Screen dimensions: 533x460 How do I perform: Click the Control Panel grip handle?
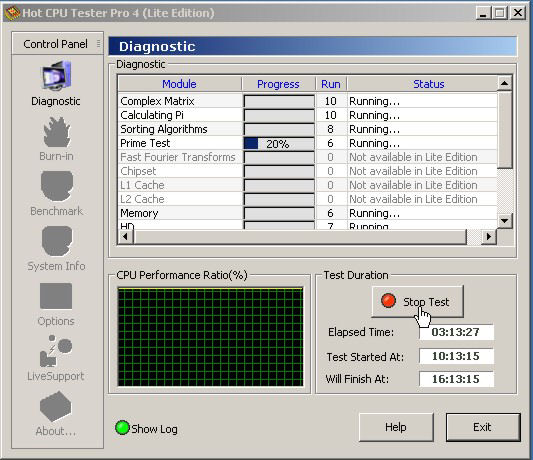[98, 44]
